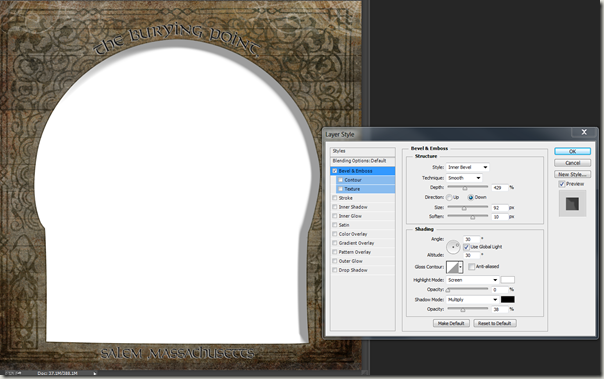Image resolution: width=604 pixels, height=379 pixels.
Task: Click the Altitude value field
Action: [472, 255]
